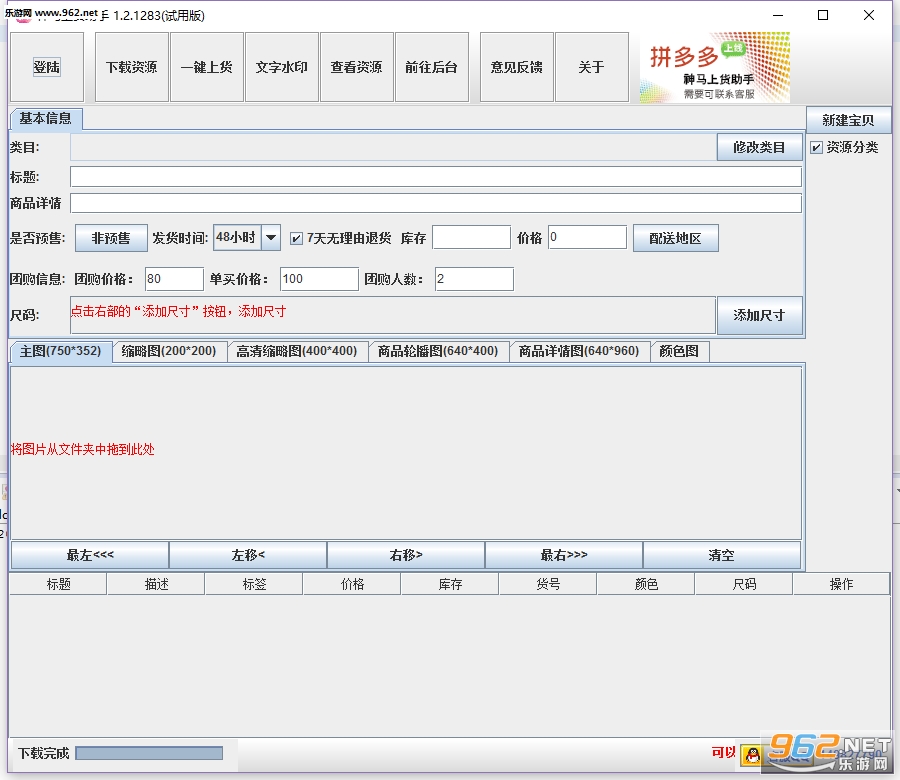Toggle the 非预售 presale button
The width and height of the screenshot is (900, 780).
[x=111, y=238]
